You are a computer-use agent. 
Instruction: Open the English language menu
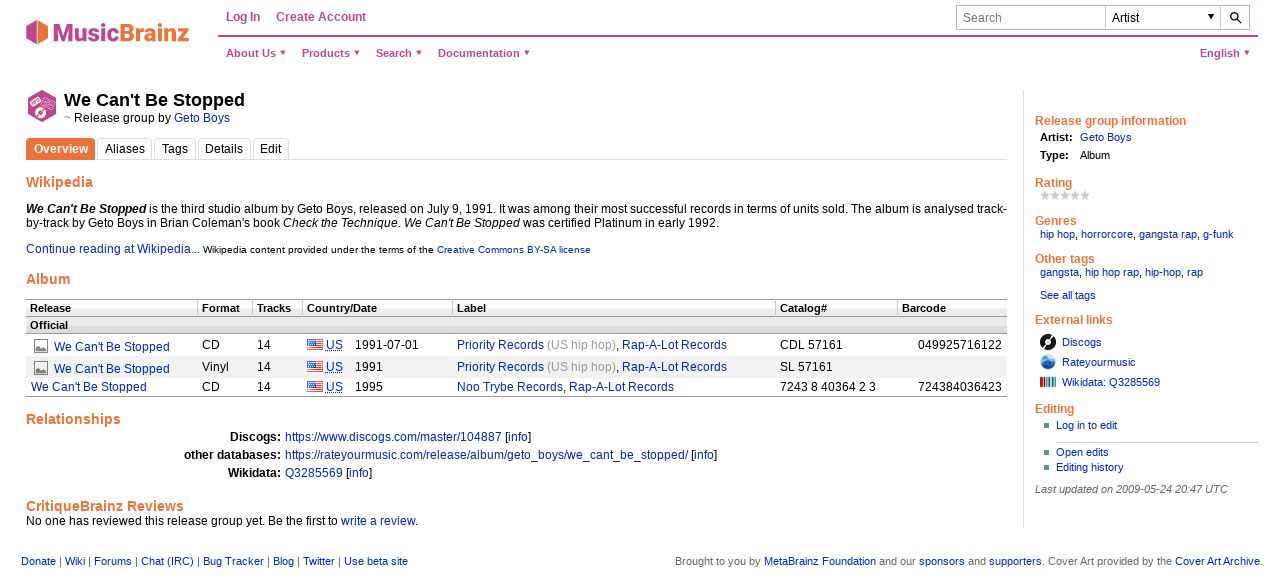click(x=1225, y=53)
